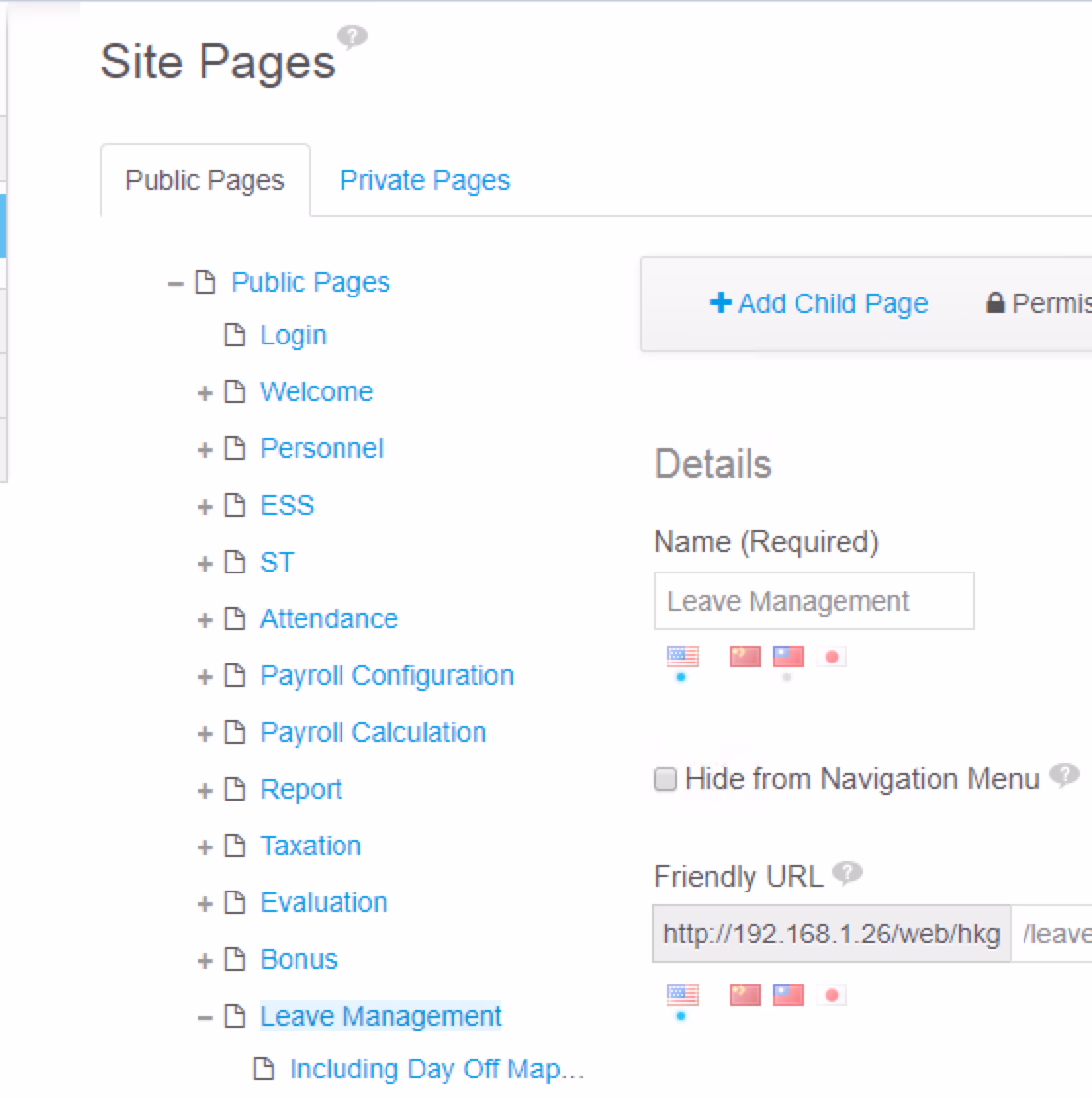
Task: Open help icon beside Site Pages title
Action: click(352, 37)
